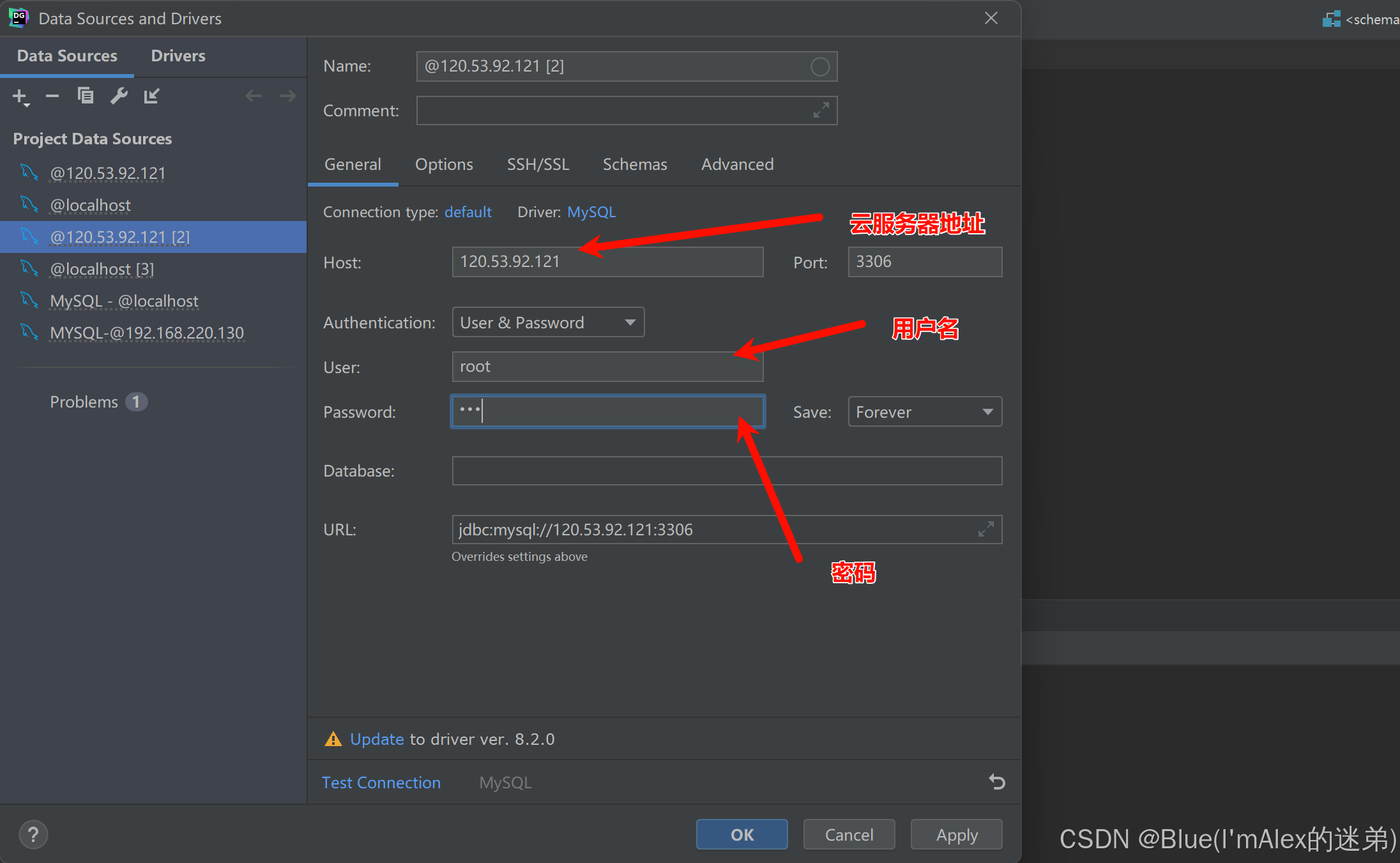Viewport: 1400px width, 863px height.
Task: Open the Authentication dropdown
Action: pos(548,323)
